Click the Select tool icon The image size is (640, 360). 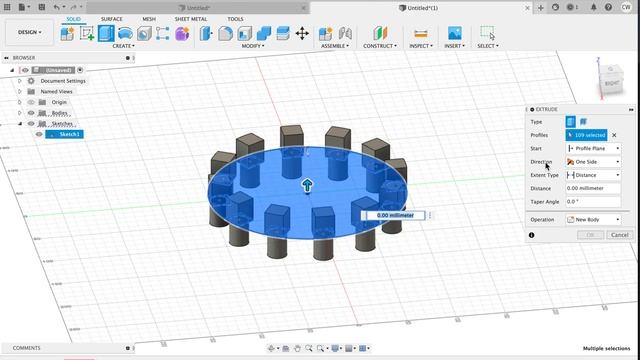point(487,33)
